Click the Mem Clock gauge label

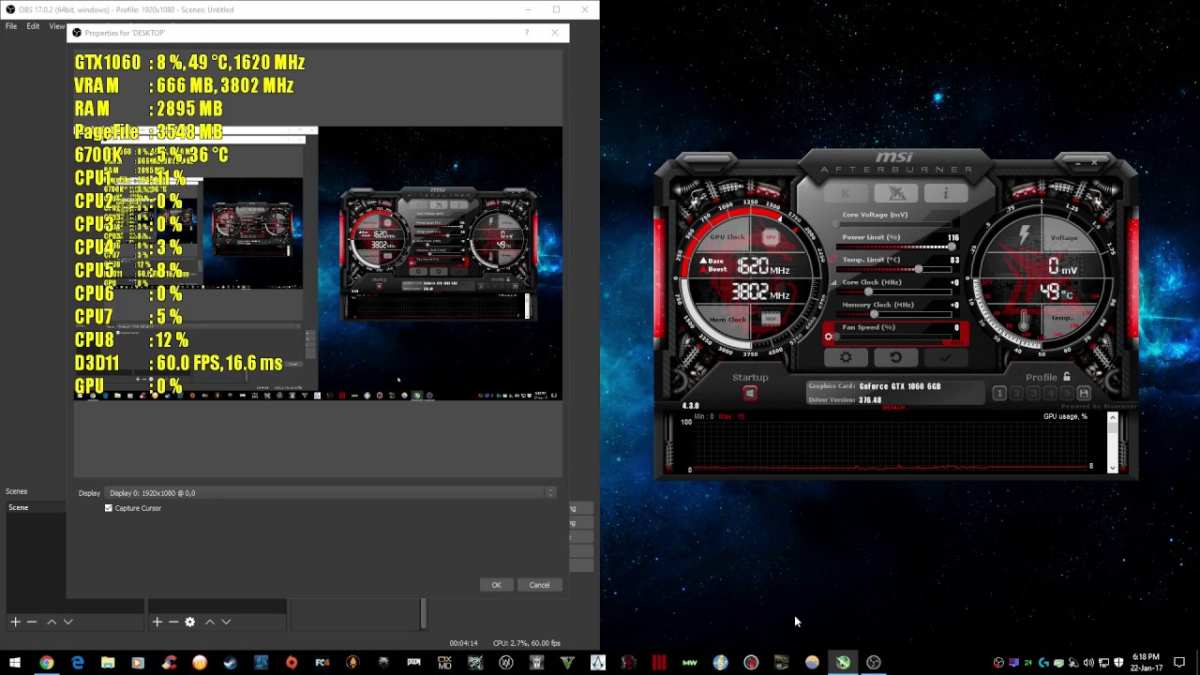pos(727,320)
